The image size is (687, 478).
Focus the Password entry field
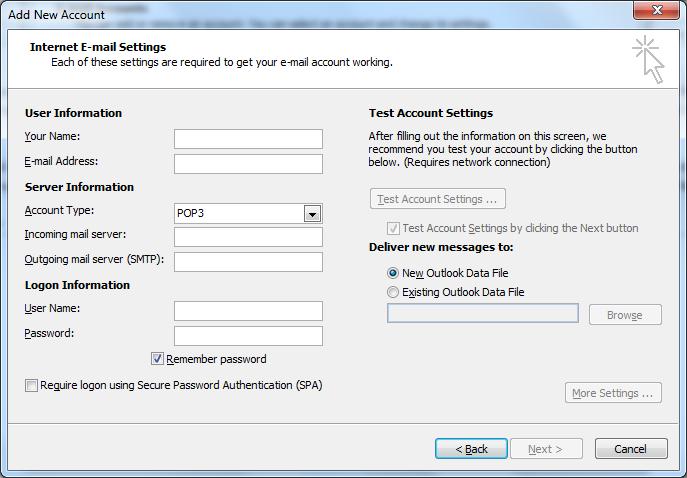[x=248, y=336]
